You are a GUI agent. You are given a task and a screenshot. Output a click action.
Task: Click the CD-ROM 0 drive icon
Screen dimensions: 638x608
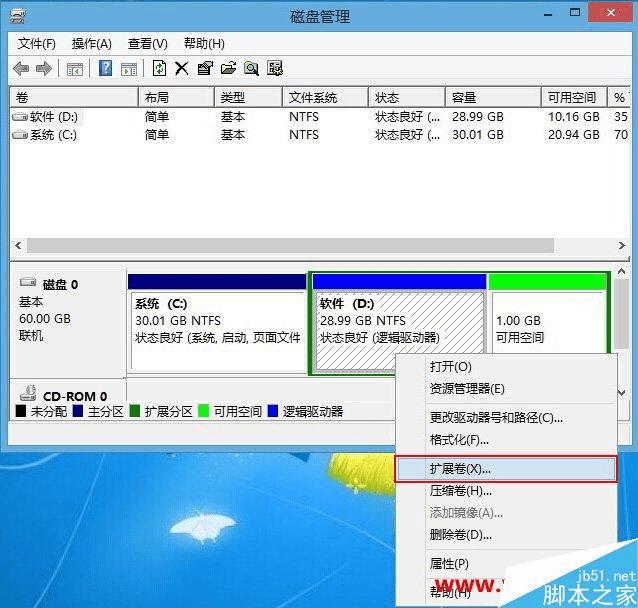point(28,393)
